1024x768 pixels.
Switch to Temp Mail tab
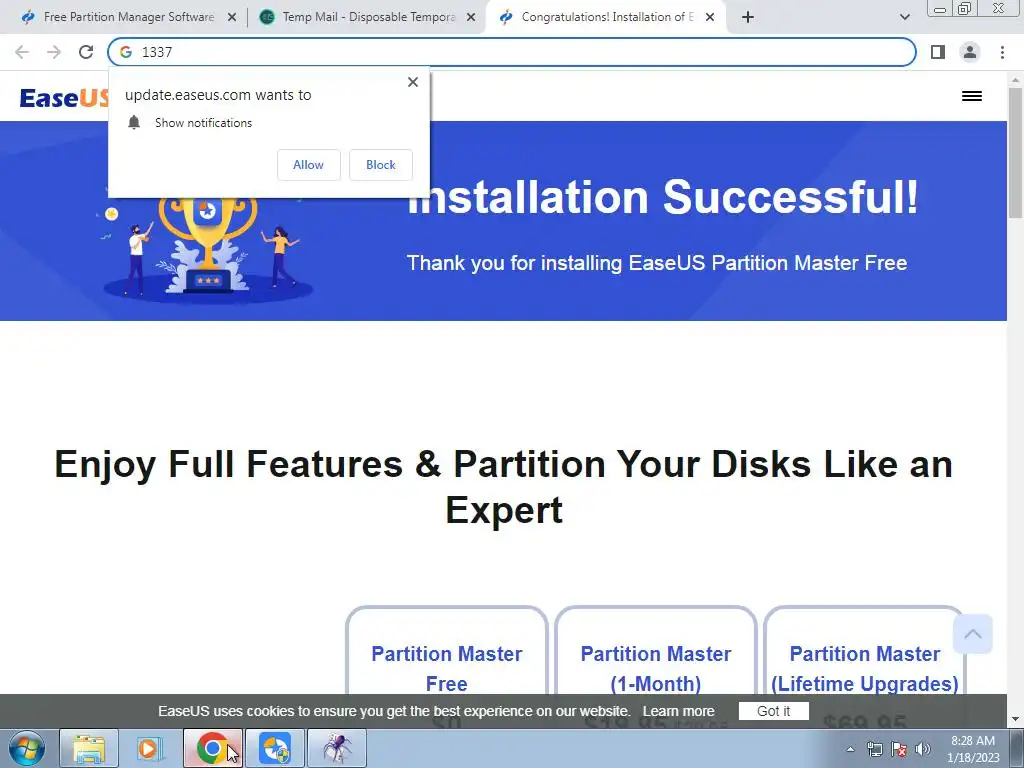368,18
